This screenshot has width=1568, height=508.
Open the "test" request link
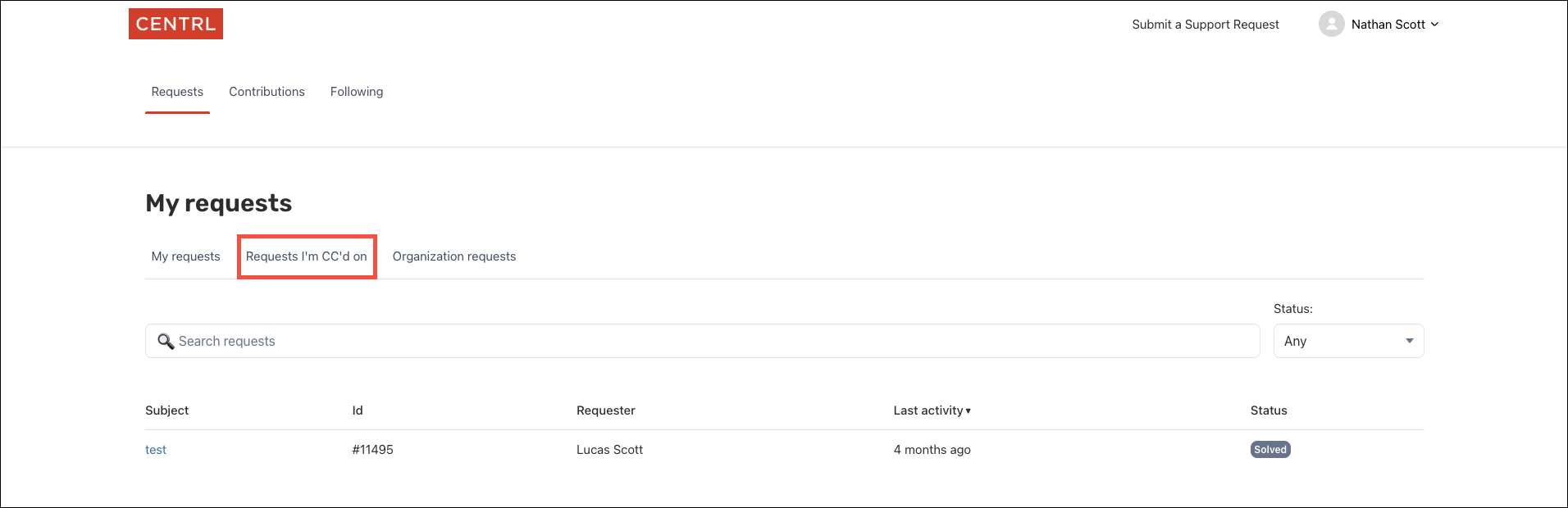point(156,450)
